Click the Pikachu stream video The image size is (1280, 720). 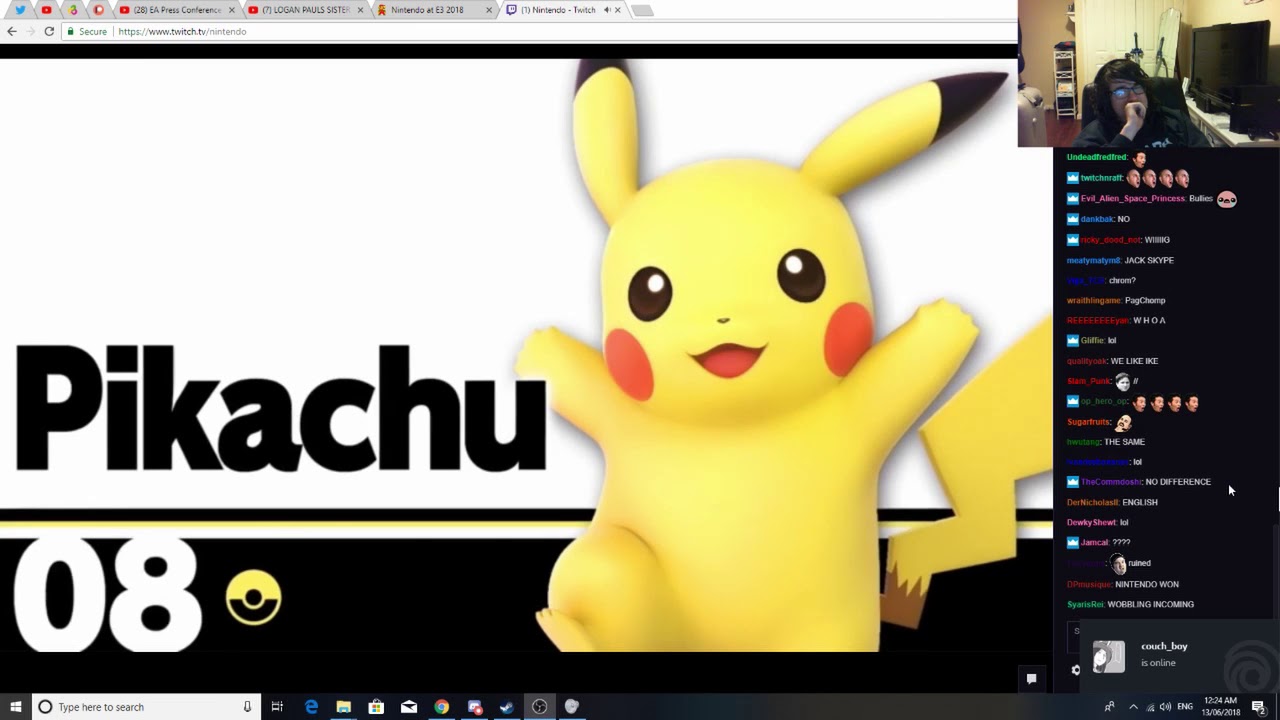click(526, 355)
